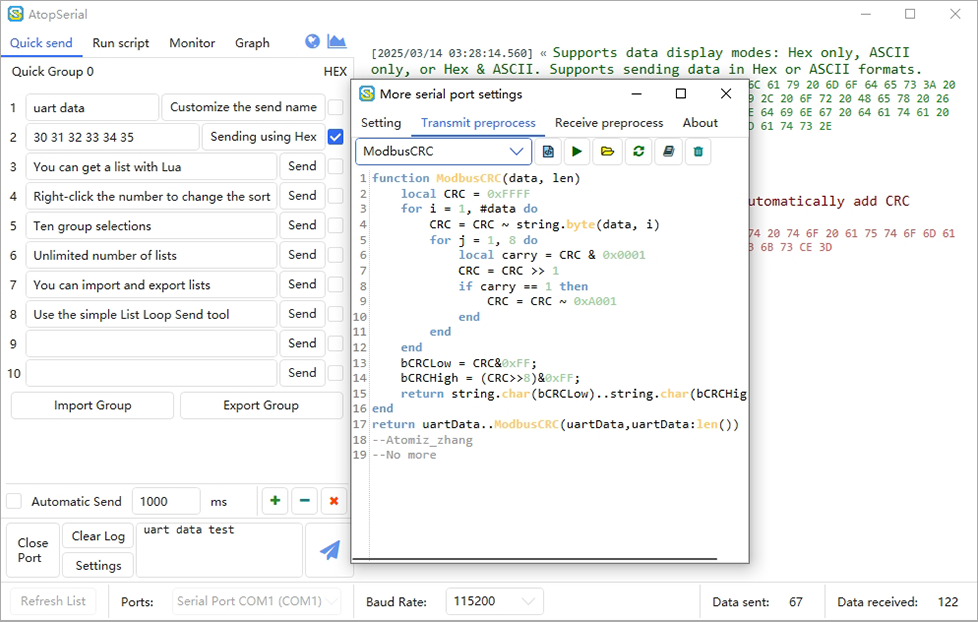
Task: Switch to the Quick send tab
Action: click(41, 43)
